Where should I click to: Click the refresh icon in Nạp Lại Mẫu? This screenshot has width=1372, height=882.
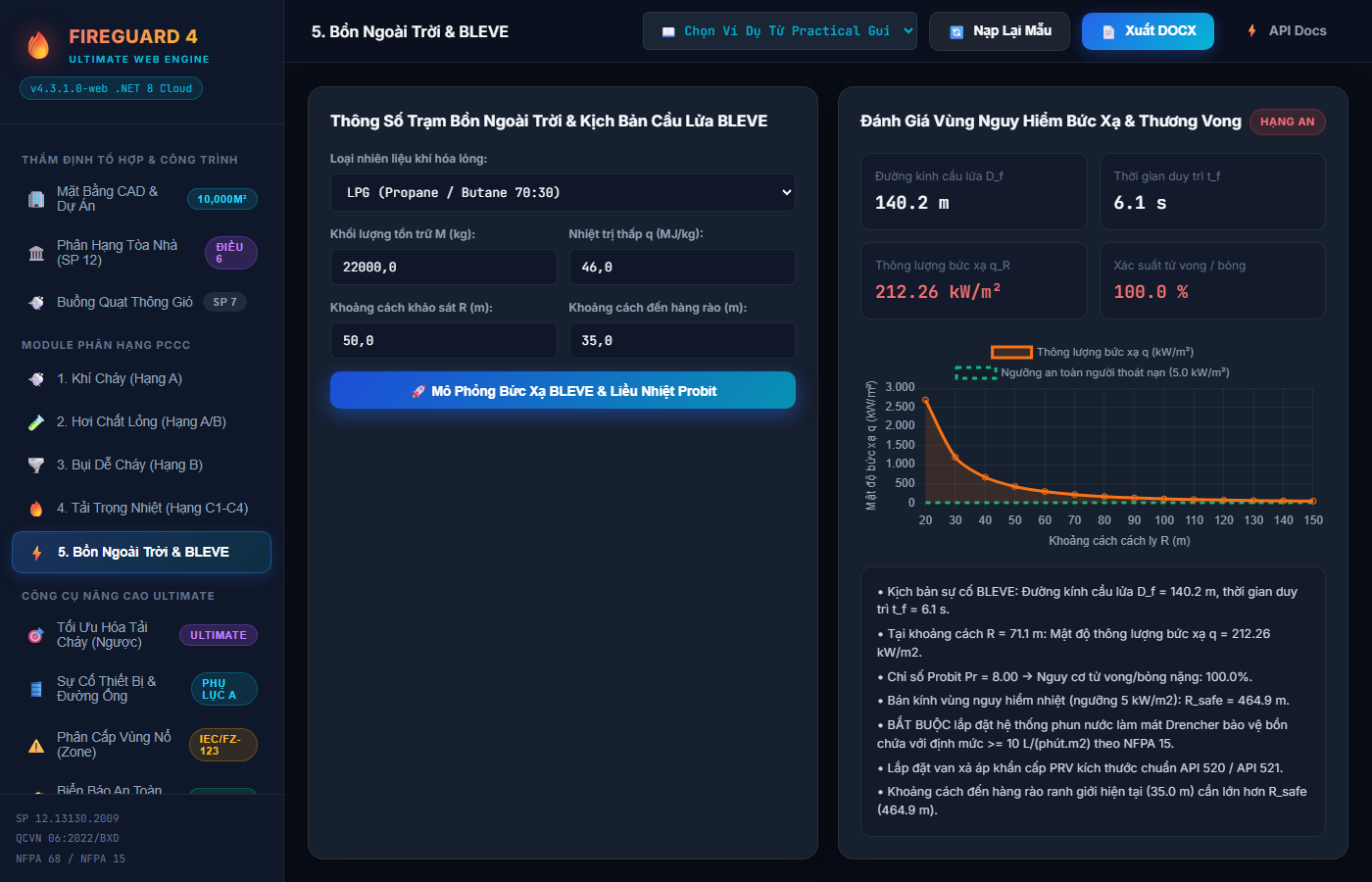click(956, 32)
